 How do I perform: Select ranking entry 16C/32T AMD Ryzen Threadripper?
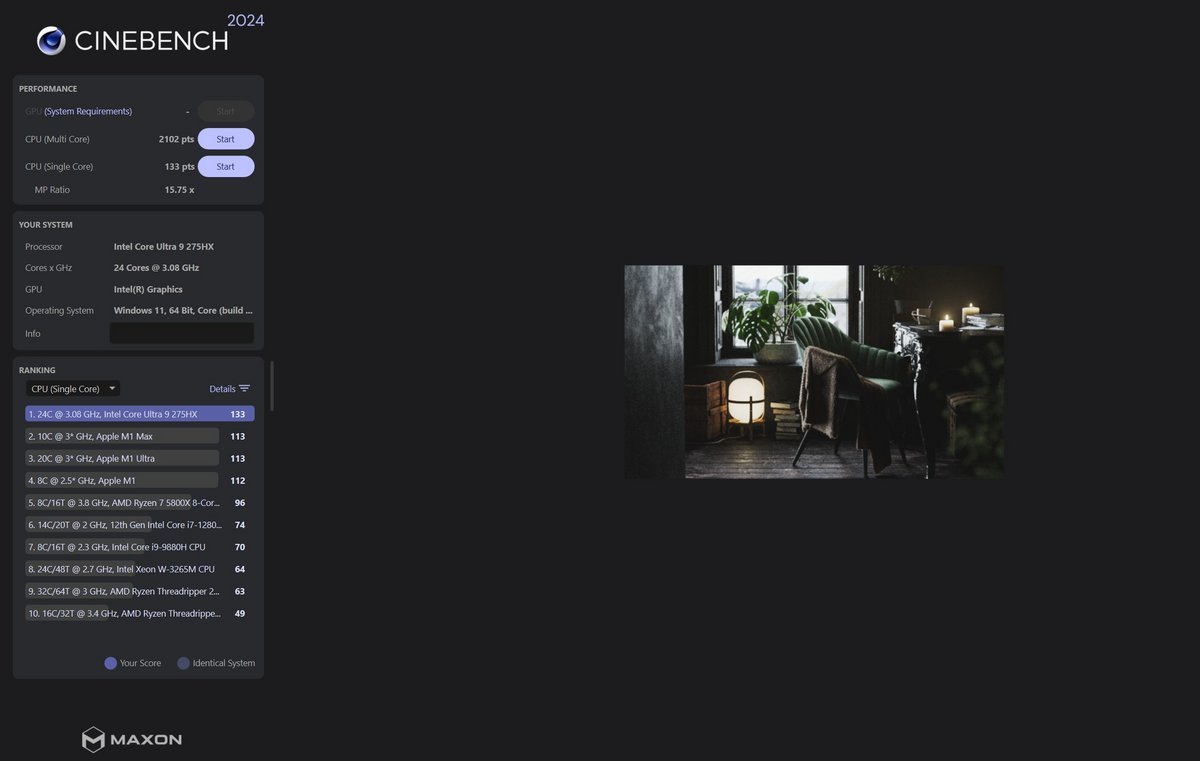[x=139, y=614]
